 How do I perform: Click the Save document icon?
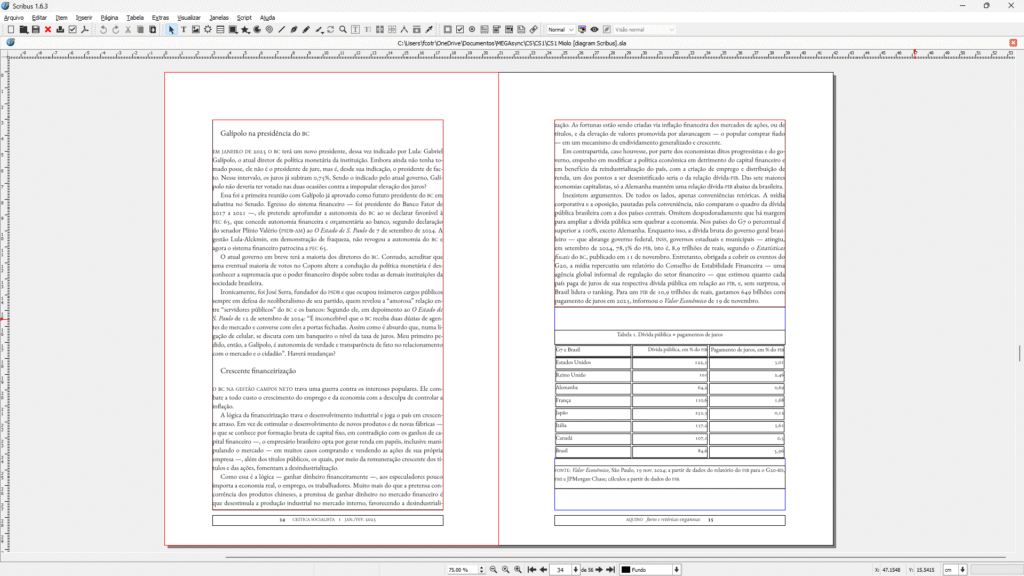35,29
